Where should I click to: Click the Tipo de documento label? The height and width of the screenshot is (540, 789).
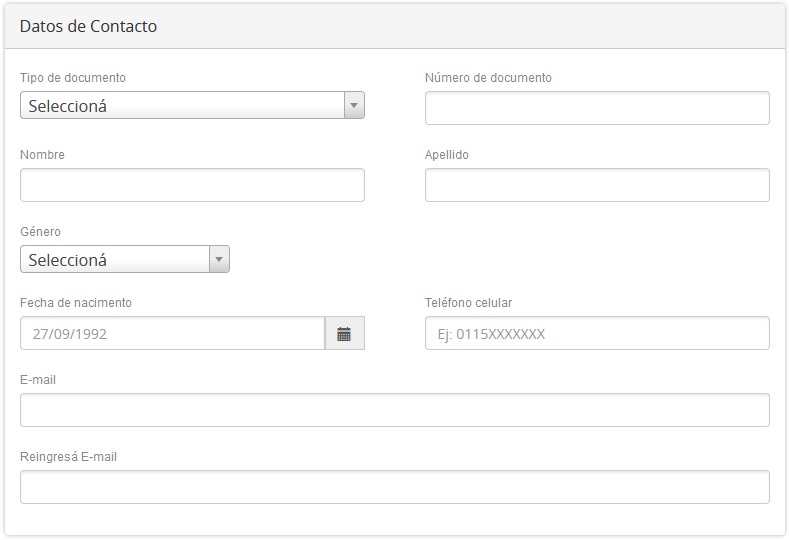73,78
